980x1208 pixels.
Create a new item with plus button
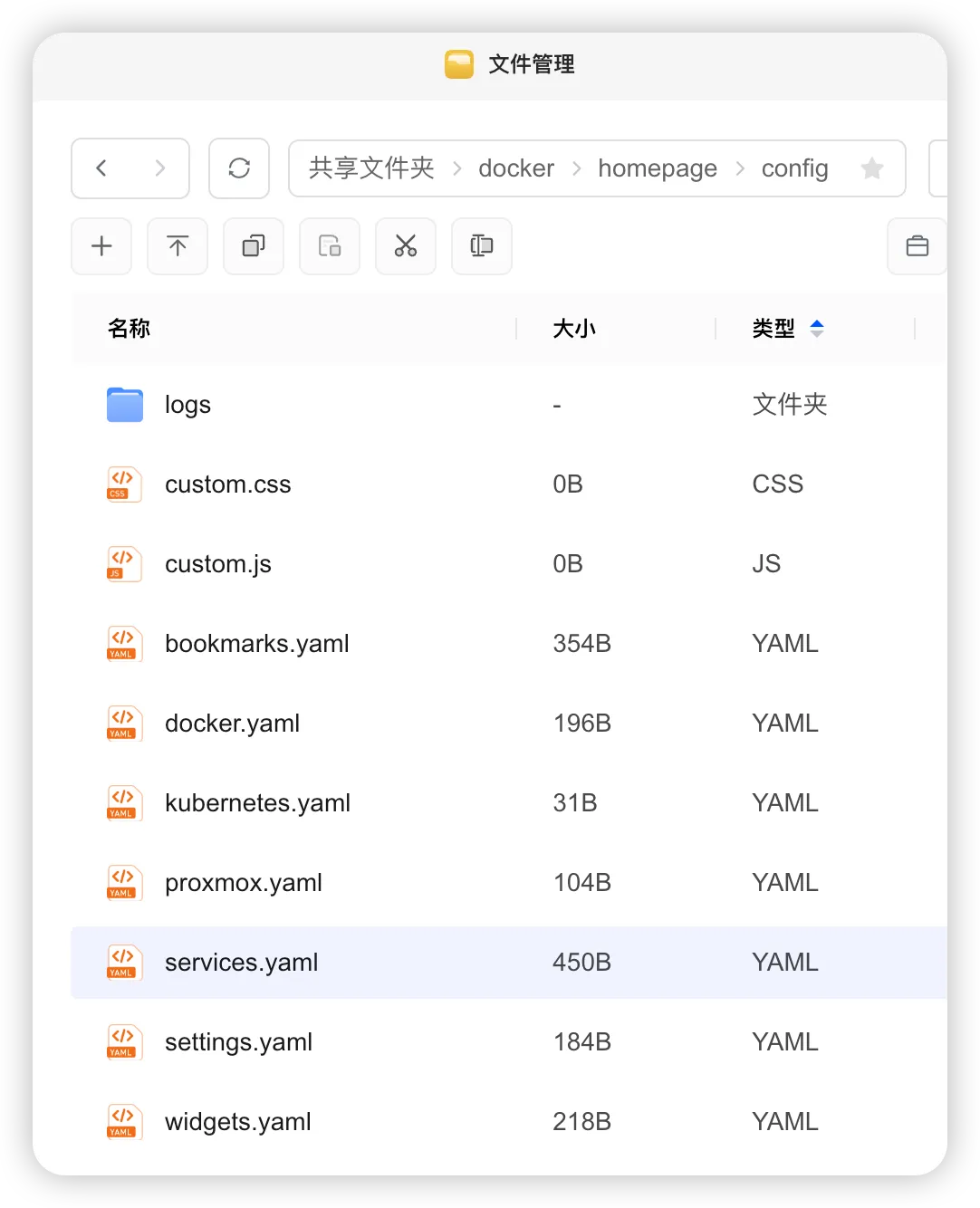pos(101,246)
